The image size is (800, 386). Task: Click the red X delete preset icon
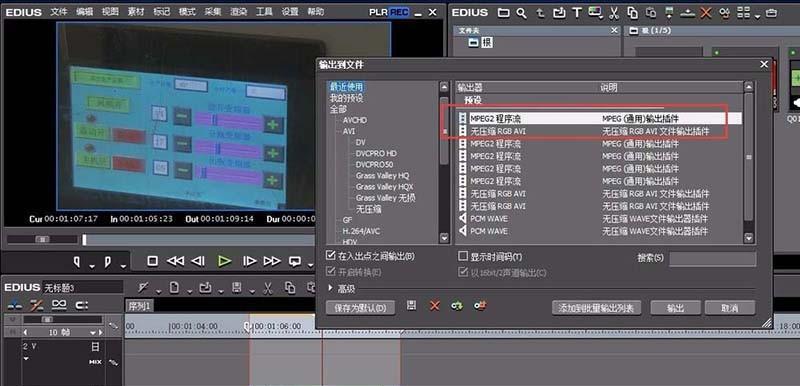point(435,306)
